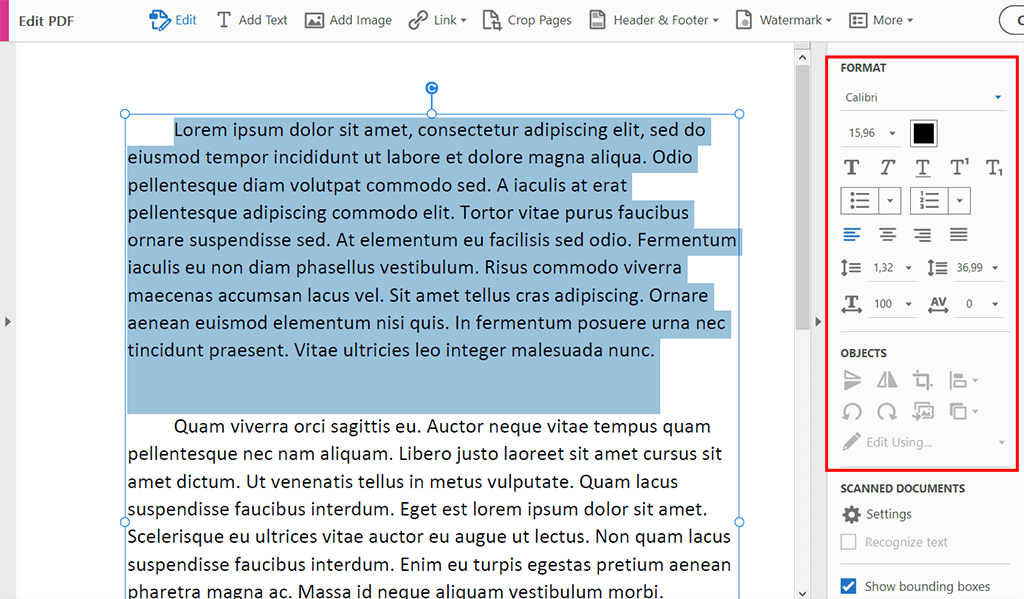Select the crop object tool
Viewport: 1024px width, 599px height.
click(922, 380)
